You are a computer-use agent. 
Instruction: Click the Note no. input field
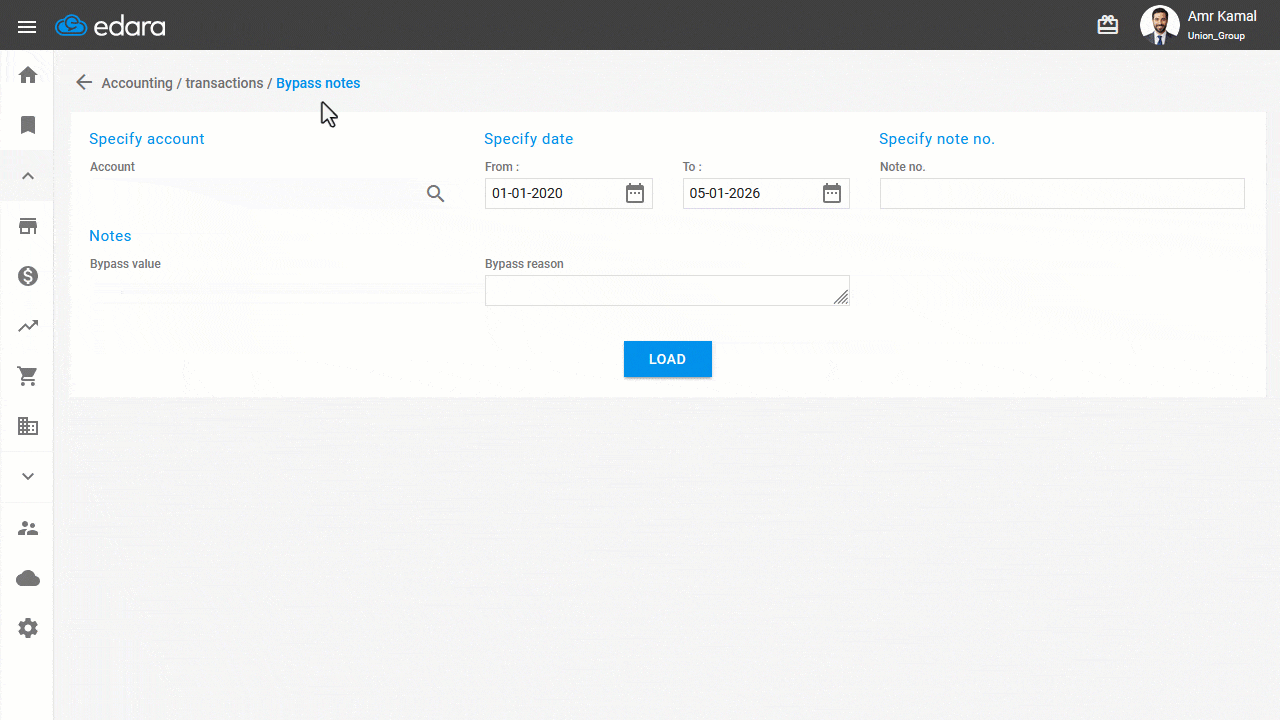(1062, 194)
